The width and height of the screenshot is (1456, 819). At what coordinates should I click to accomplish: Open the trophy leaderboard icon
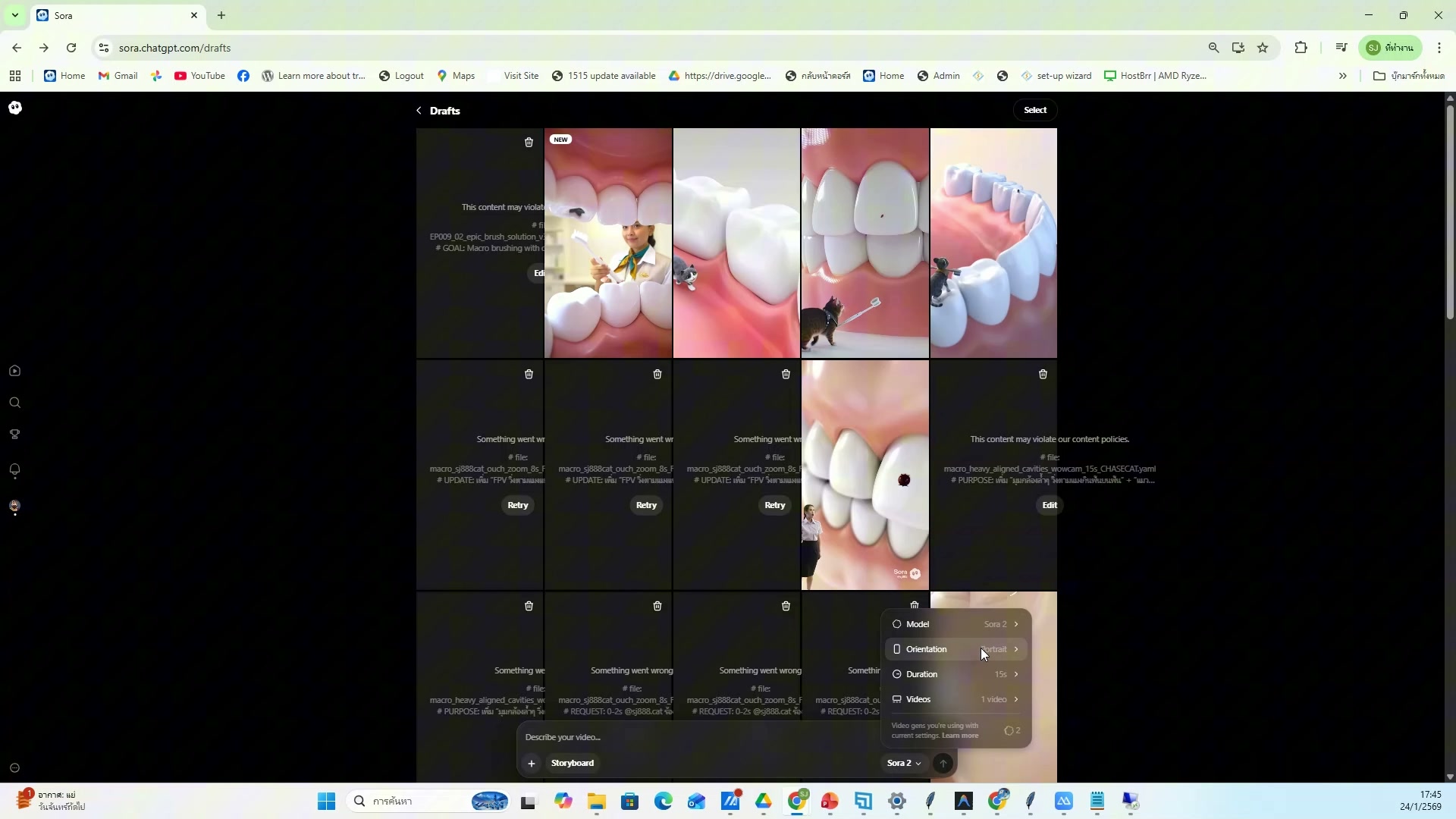tap(15, 433)
